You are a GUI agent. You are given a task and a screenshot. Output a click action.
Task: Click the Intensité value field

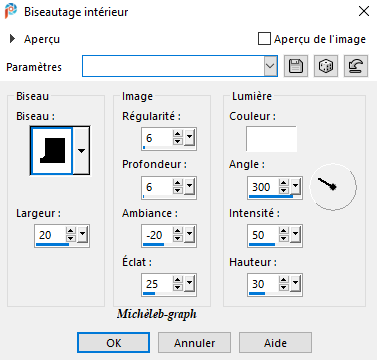click(x=264, y=235)
